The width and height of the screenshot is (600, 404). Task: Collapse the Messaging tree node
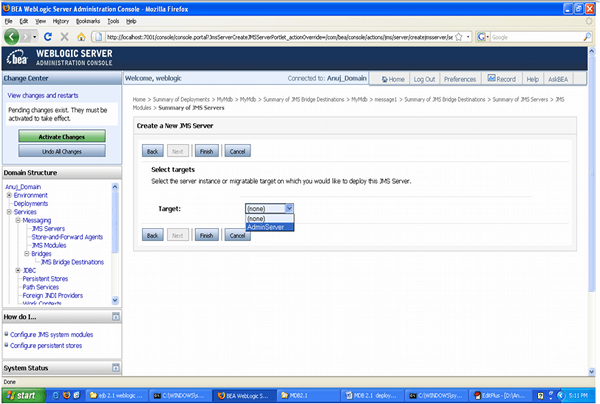(18, 220)
